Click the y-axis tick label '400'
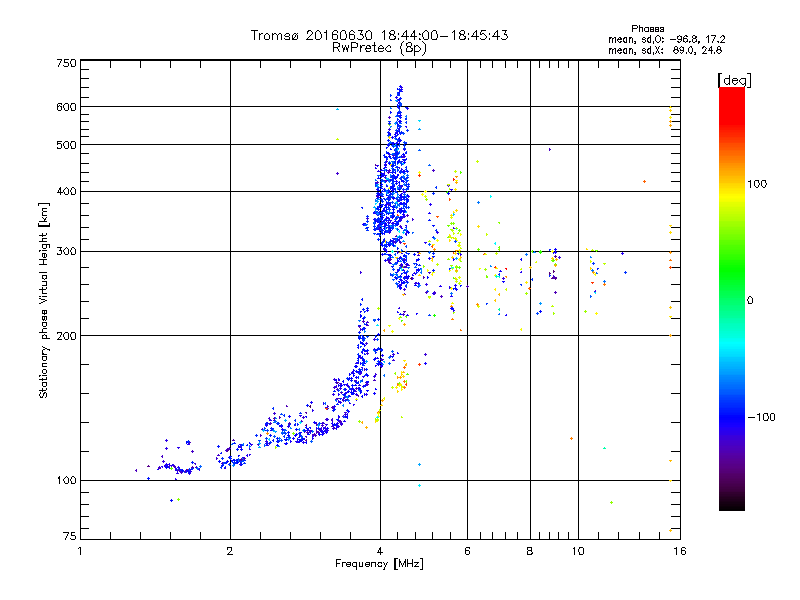The width and height of the screenshot is (800, 600). point(66,192)
